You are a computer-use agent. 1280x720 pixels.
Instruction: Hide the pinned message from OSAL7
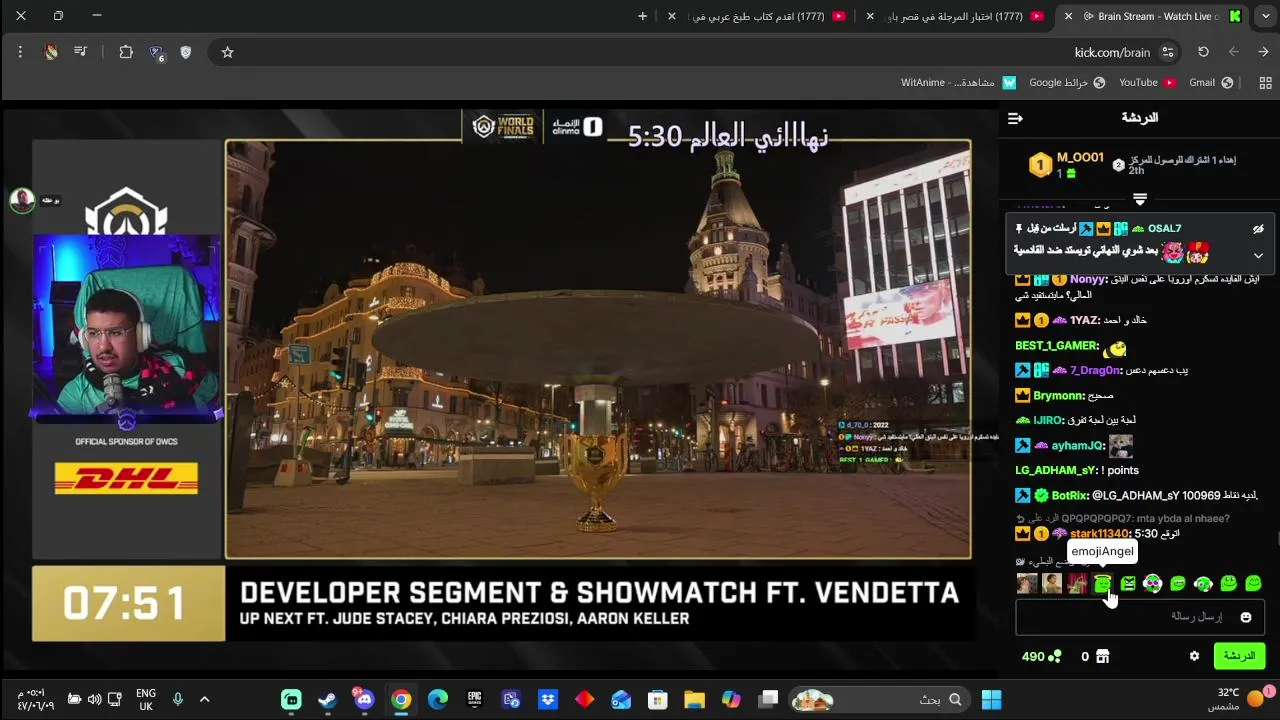coord(1258,229)
